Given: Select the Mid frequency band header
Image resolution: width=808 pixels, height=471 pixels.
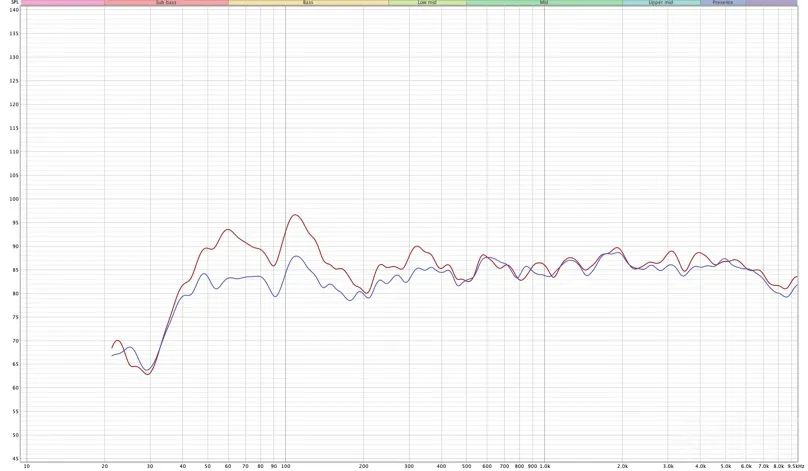Looking at the screenshot, I should click(x=543, y=3).
